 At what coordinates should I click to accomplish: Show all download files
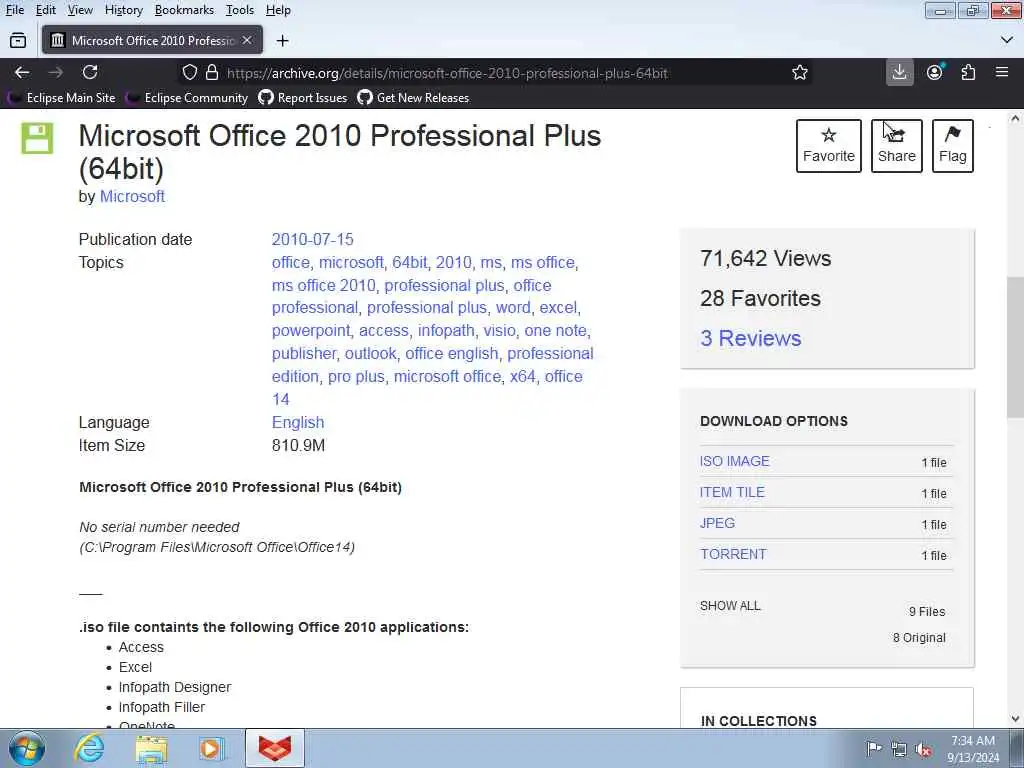pos(730,605)
